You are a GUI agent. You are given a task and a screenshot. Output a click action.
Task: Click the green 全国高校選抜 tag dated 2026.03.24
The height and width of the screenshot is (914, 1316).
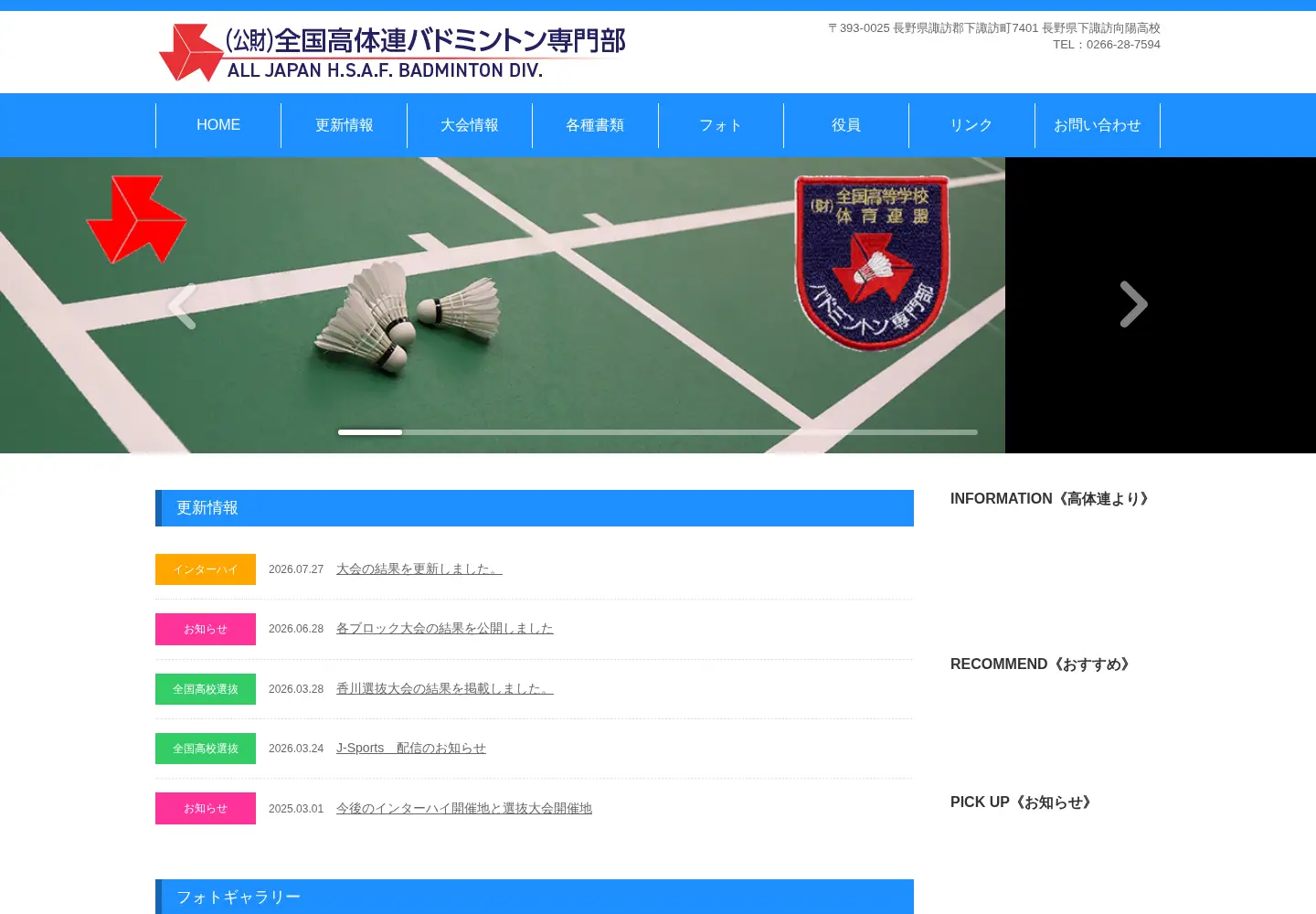(206, 749)
